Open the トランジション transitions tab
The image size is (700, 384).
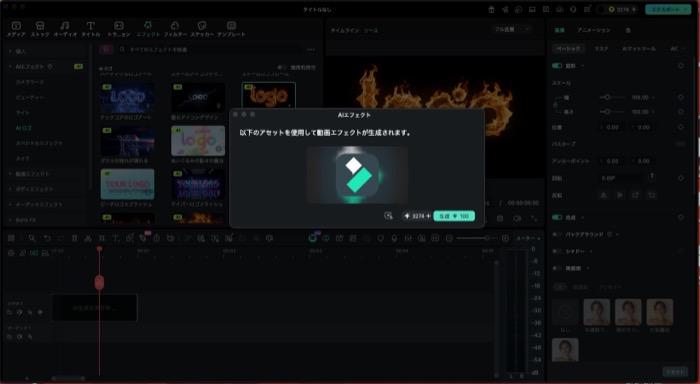pyautogui.click(x=119, y=29)
